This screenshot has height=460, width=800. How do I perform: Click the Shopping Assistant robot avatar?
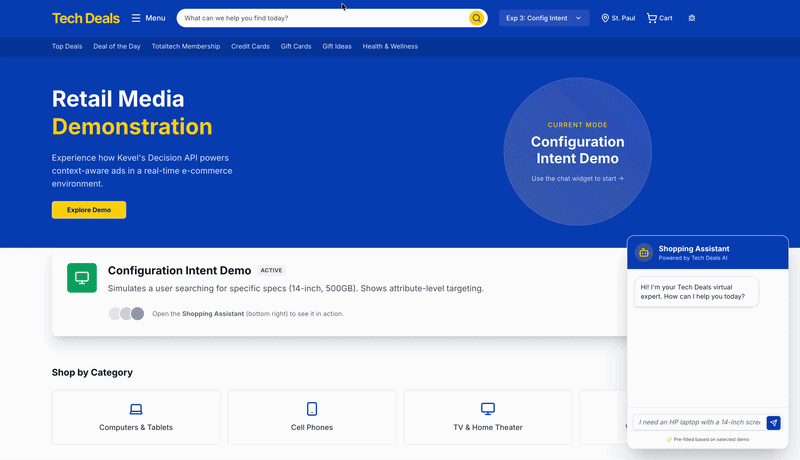(x=644, y=252)
